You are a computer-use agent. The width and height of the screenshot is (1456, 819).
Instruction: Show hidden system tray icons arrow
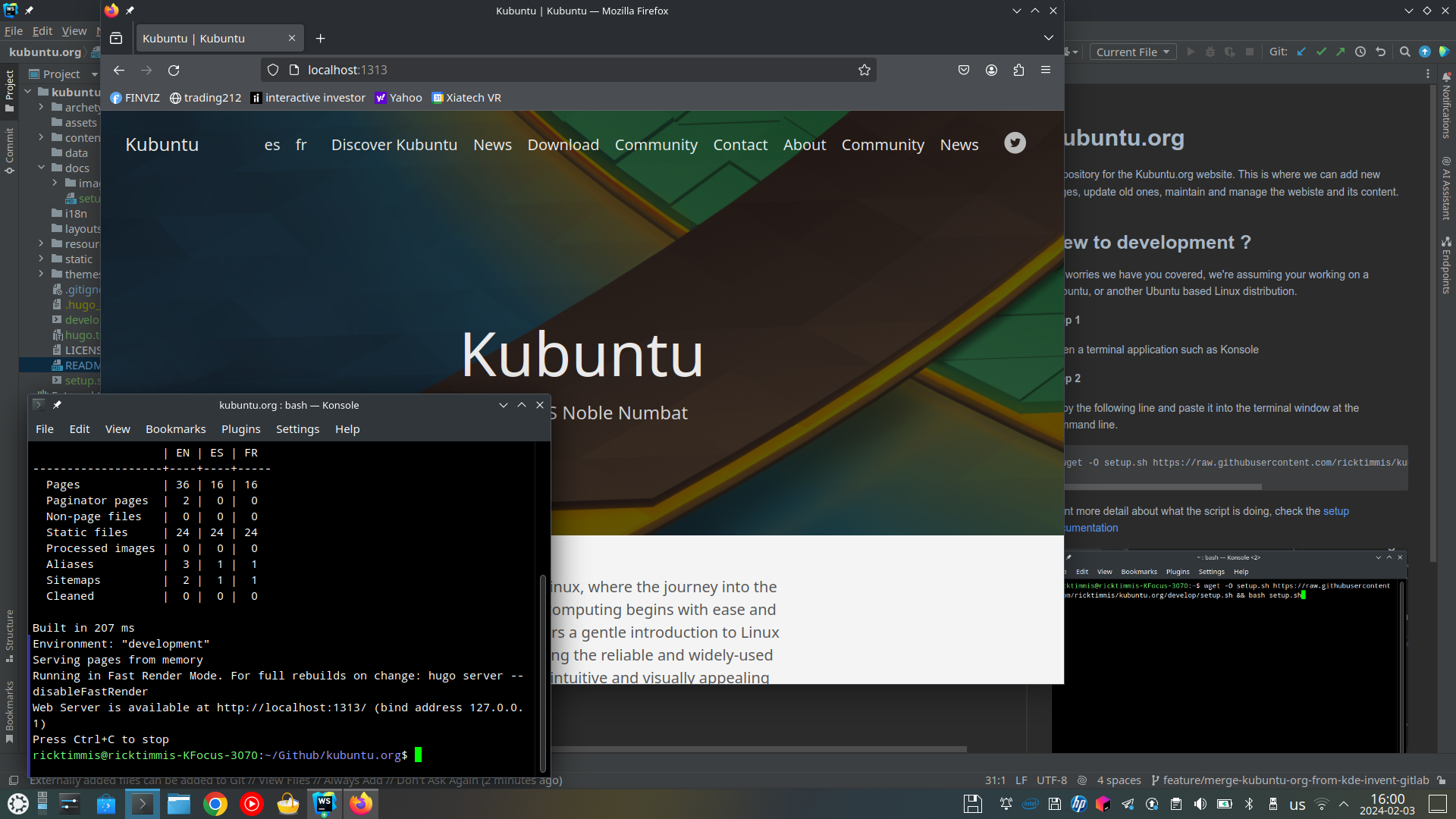[1344, 804]
